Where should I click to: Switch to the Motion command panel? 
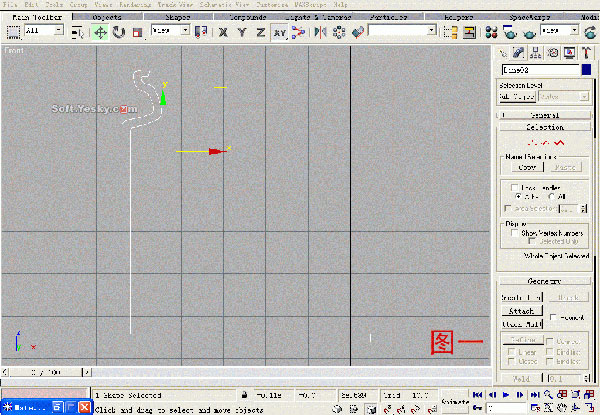pyautogui.click(x=553, y=53)
